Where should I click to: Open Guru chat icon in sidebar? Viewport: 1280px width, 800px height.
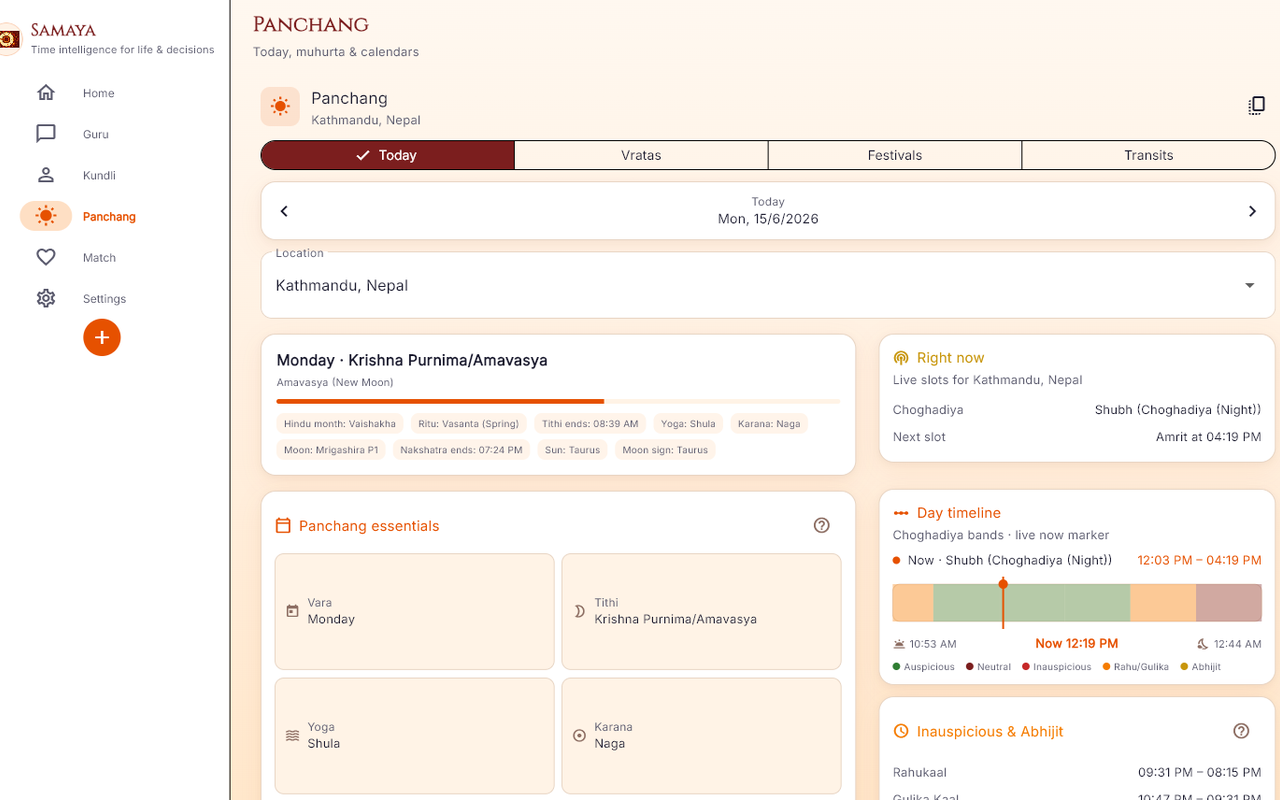coord(46,134)
